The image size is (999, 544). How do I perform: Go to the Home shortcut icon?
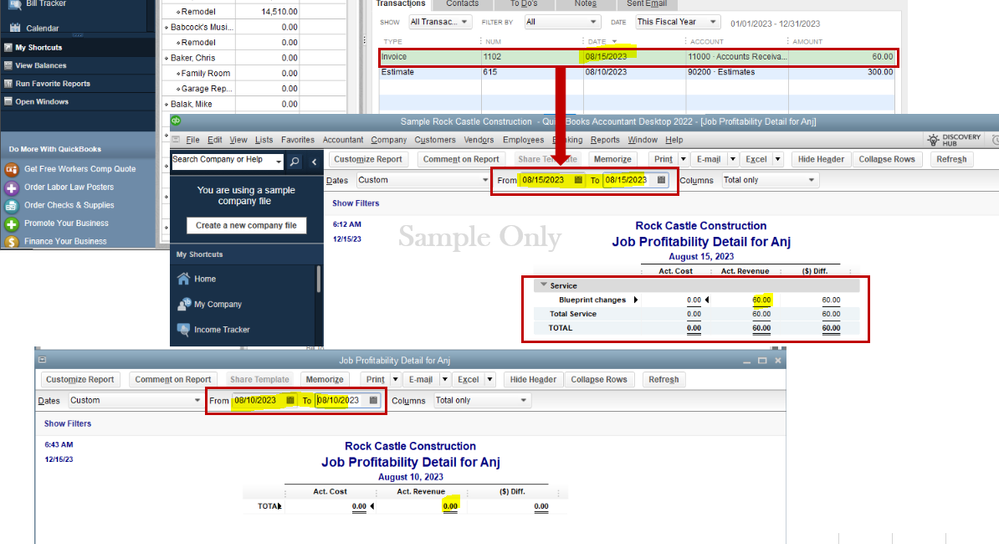(x=183, y=278)
